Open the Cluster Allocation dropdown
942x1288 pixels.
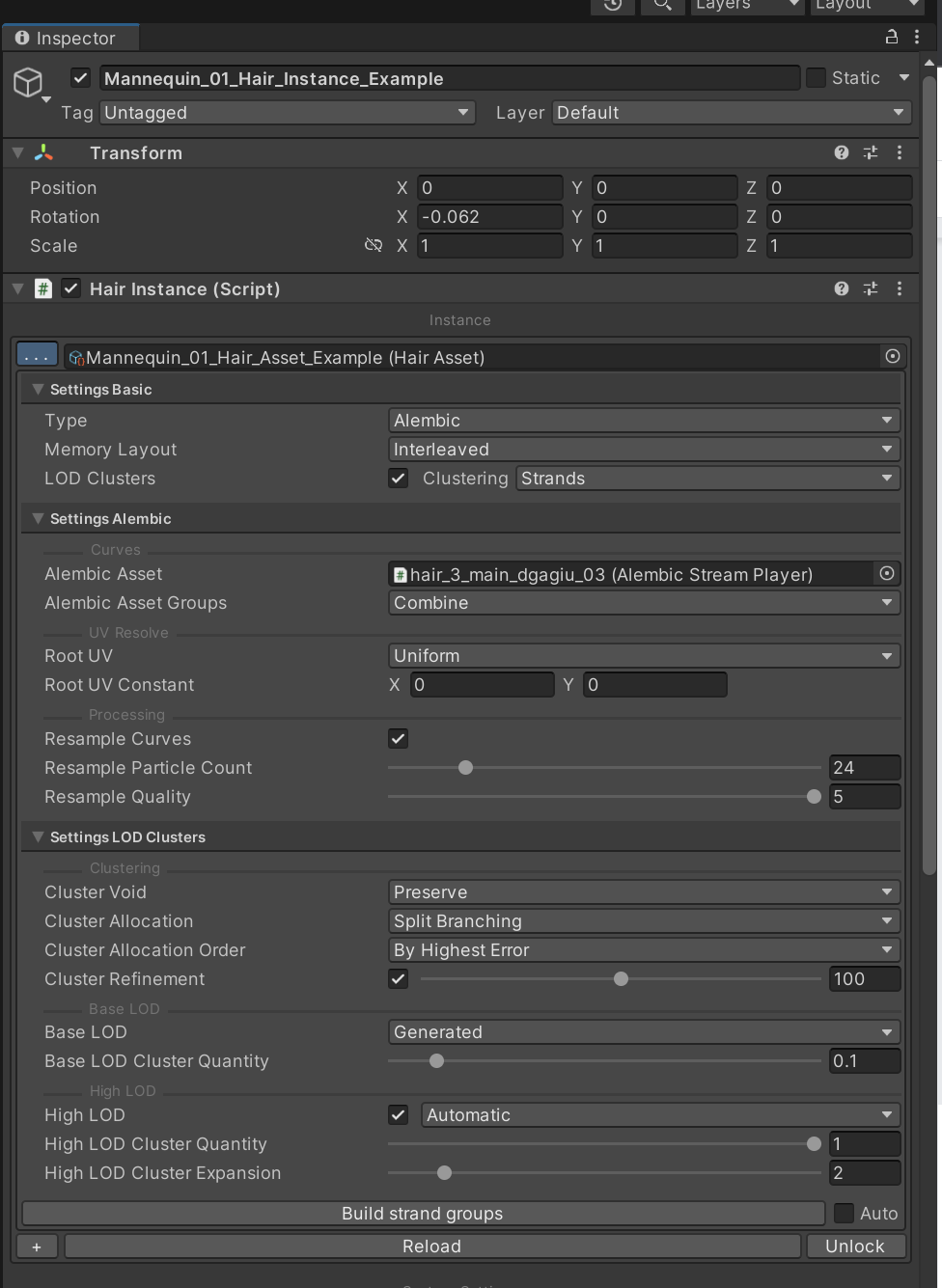click(644, 921)
